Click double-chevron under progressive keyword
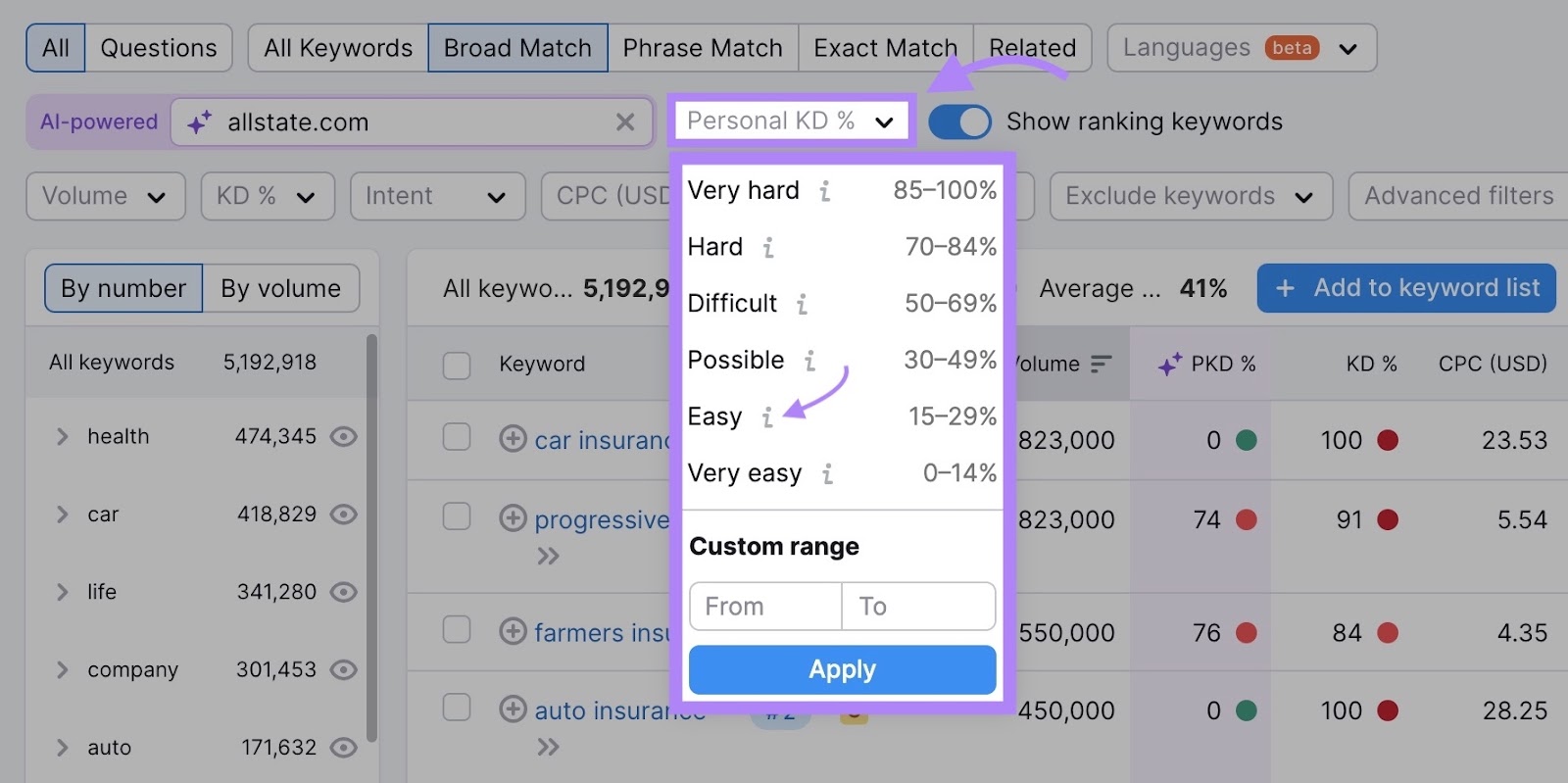The height and width of the screenshot is (783, 1568). pyautogui.click(x=549, y=557)
